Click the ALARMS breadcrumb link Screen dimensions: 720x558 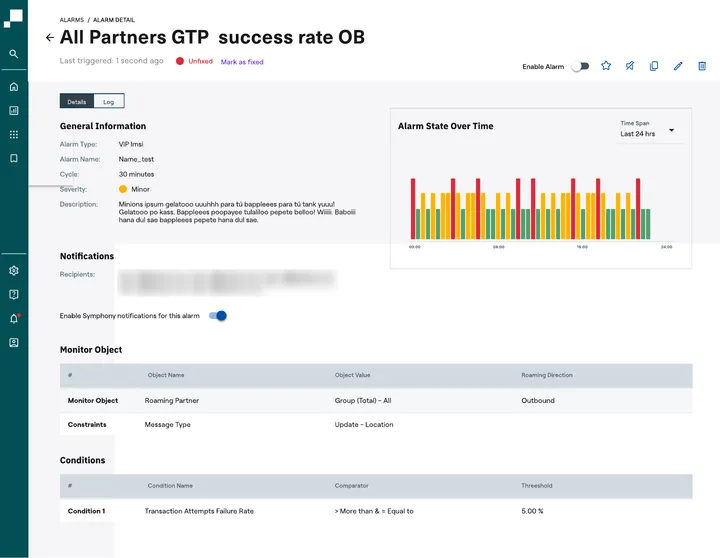(72, 20)
